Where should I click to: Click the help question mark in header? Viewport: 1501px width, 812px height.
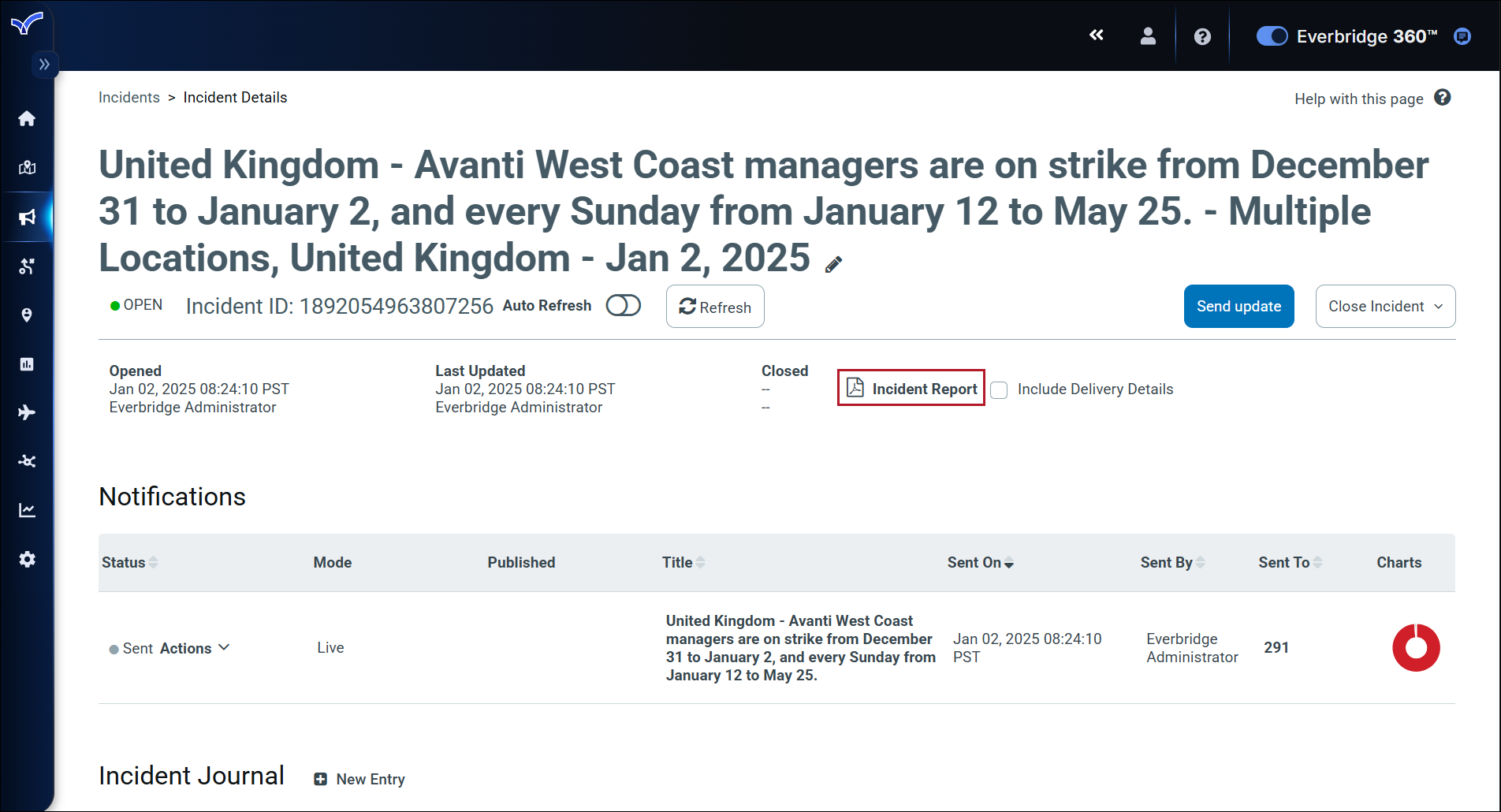(1202, 36)
